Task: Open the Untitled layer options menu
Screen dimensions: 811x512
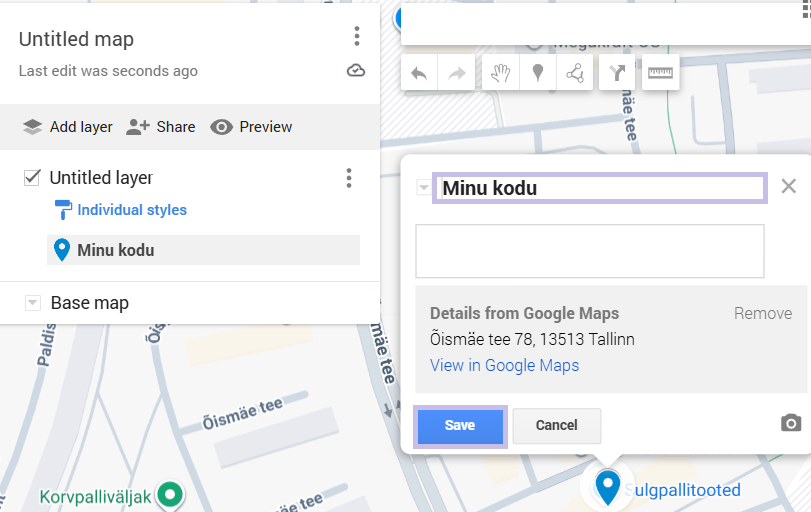Action: point(348,178)
